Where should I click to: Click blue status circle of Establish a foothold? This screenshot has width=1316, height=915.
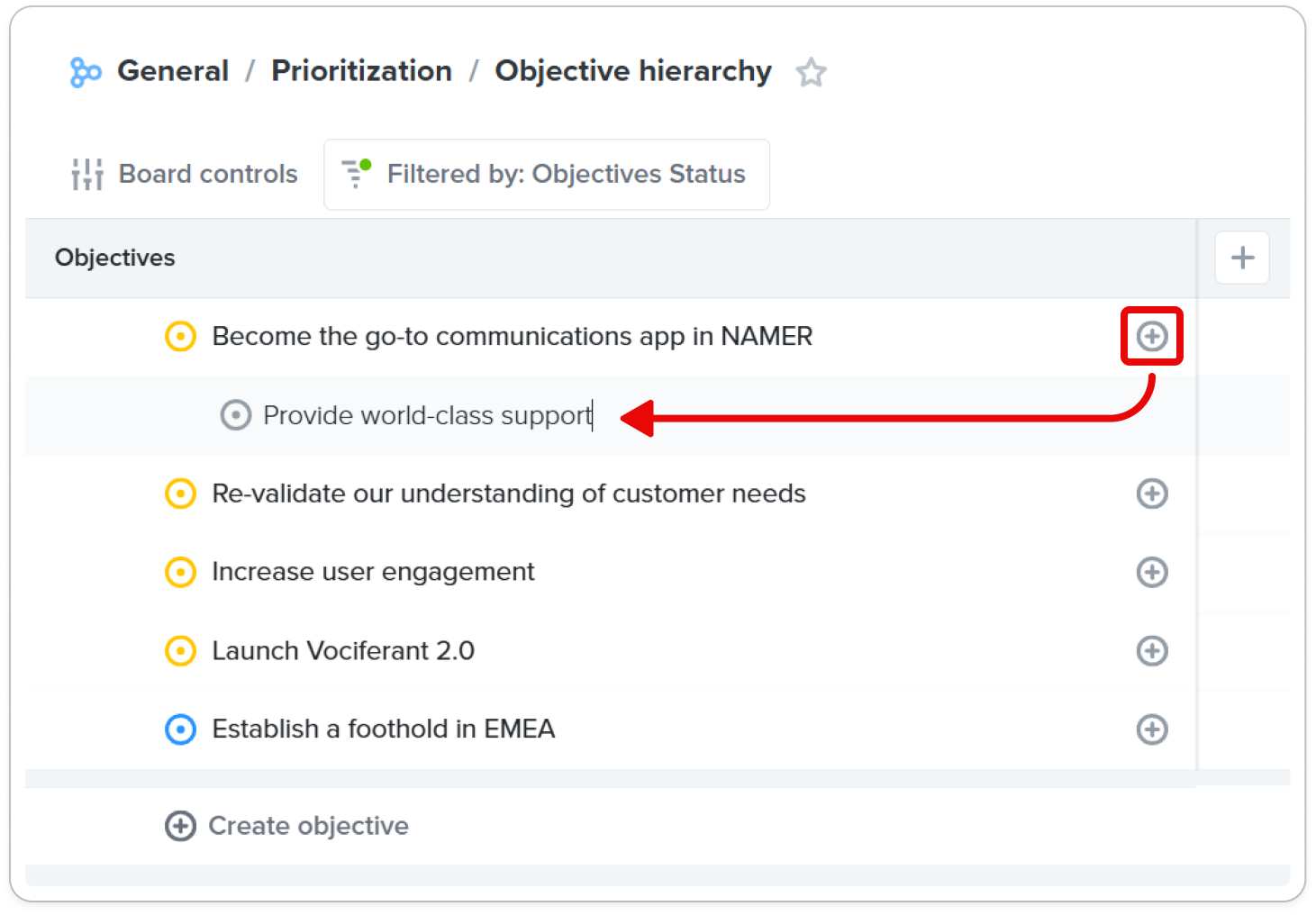(180, 729)
